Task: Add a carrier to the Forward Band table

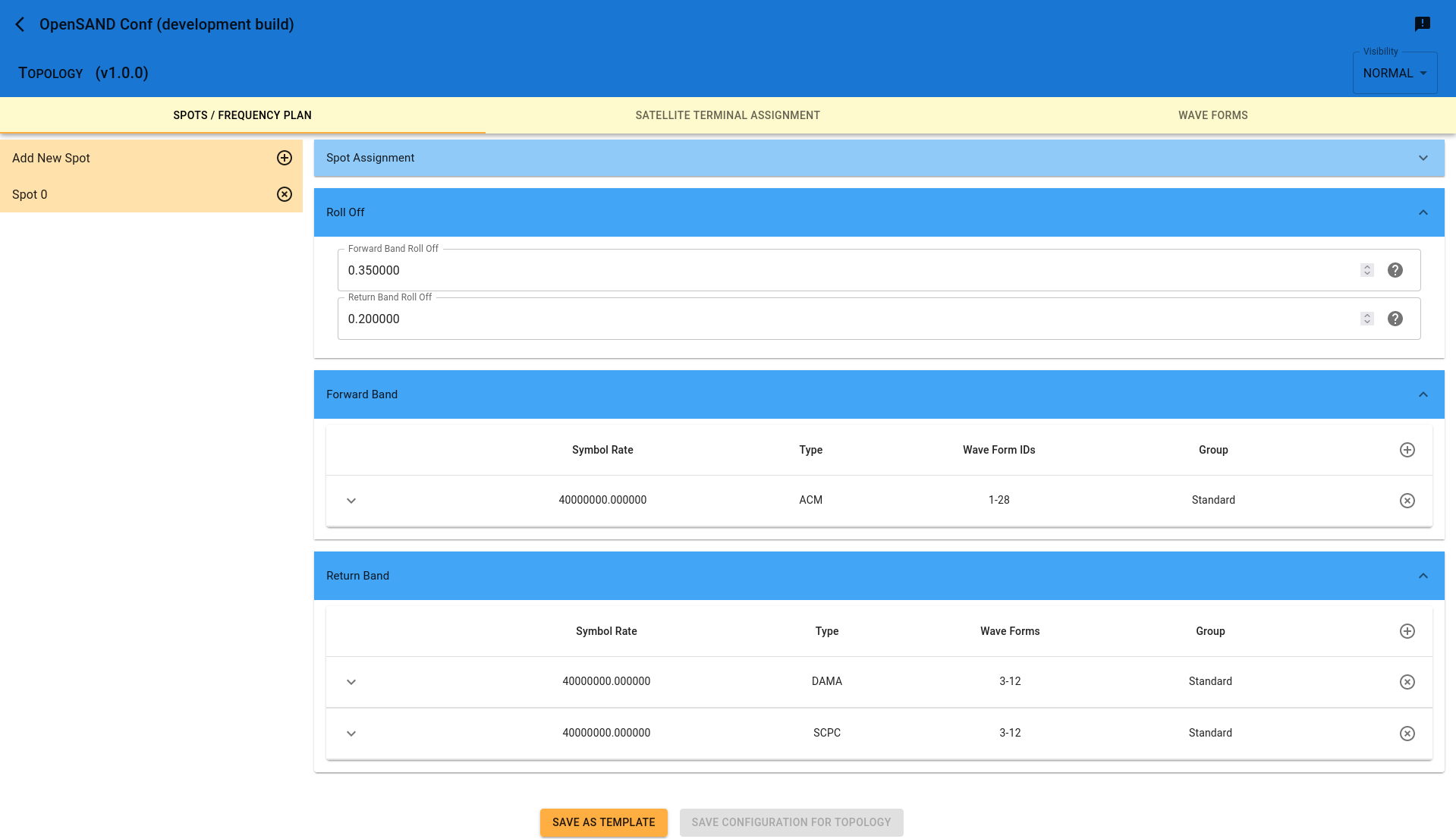Action: point(1407,450)
